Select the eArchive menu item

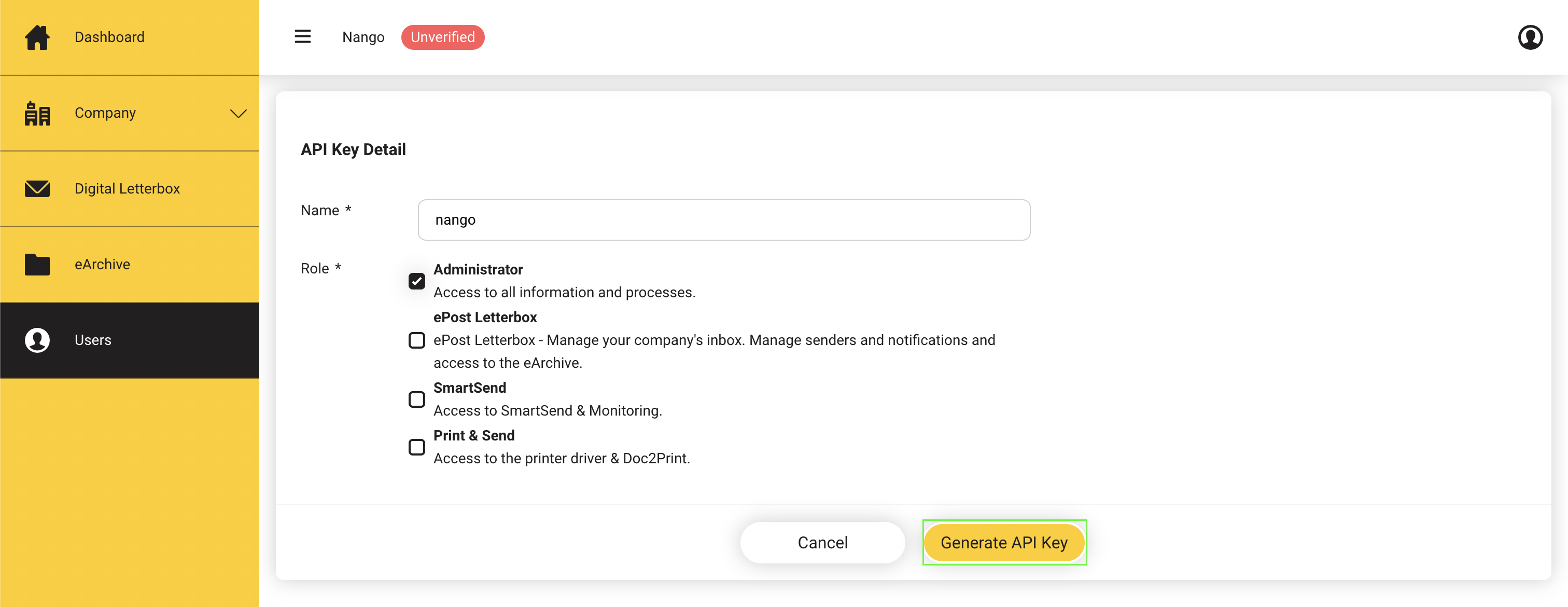130,264
